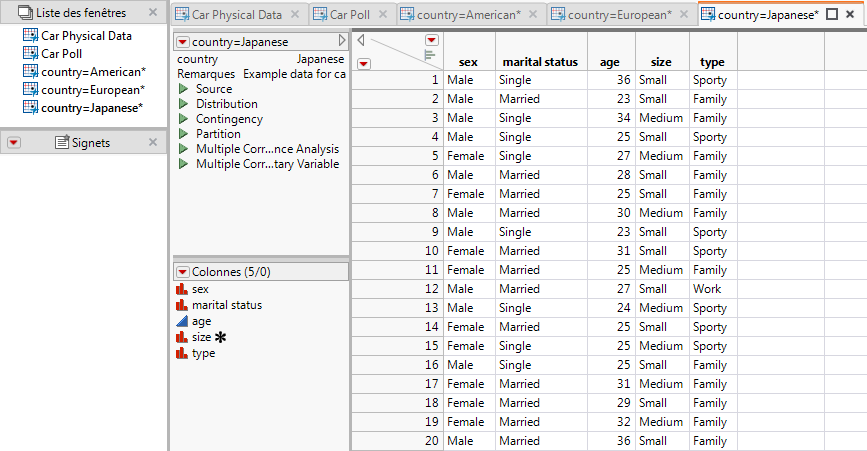Collapse the table panels with the left arrow in grid corner
Viewport: 867px width, 451px height.
(x=360, y=41)
